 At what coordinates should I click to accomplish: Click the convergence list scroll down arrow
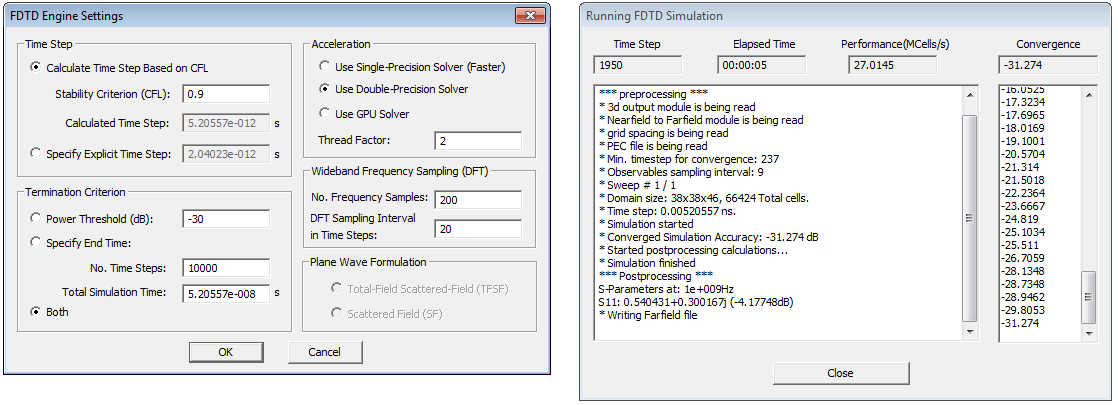pos(1088,333)
